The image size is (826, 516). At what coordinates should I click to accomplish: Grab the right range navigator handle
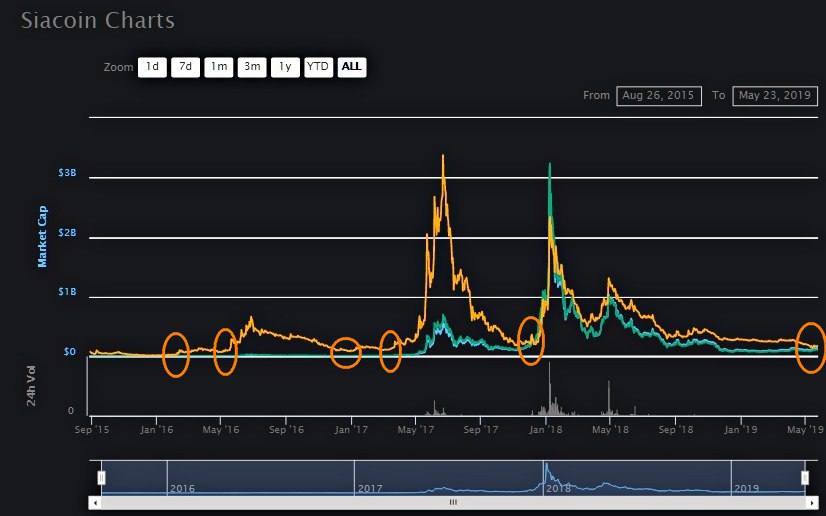[x=805, y=478]
